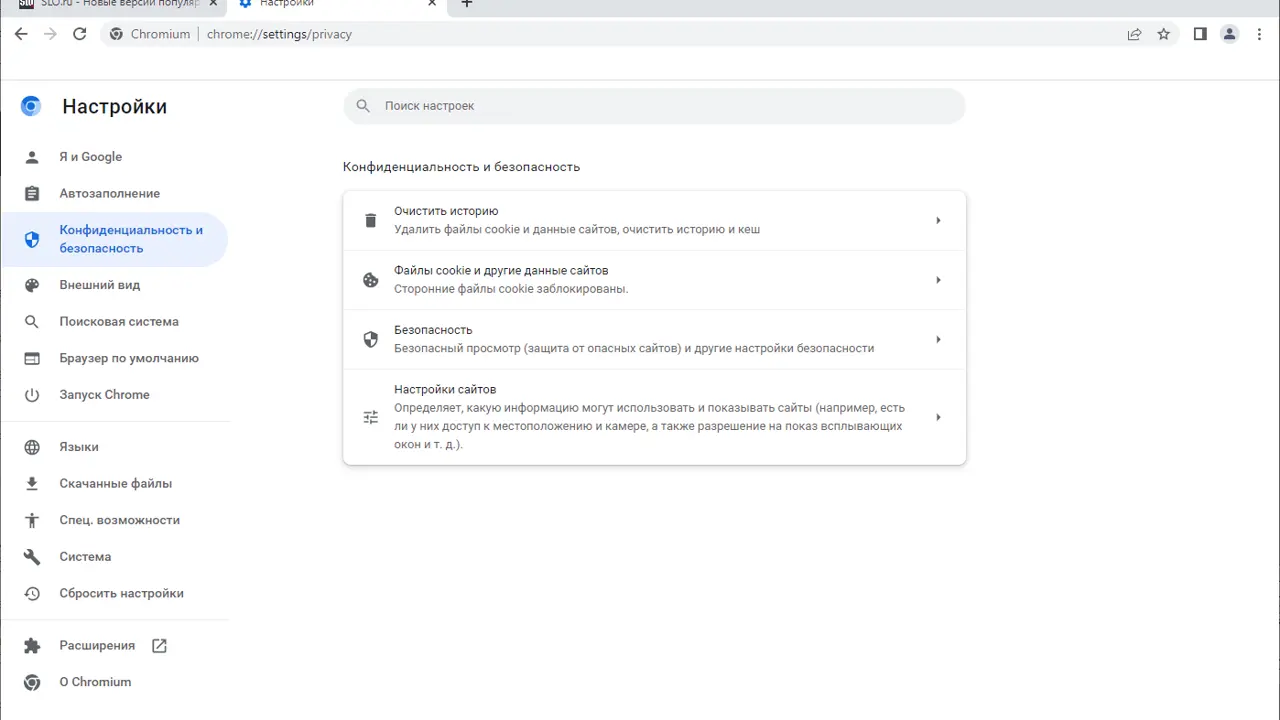The image size is (1280, 720).
Task: Select Внешний вид in the sidebar
Action: [x=100, y=285]
